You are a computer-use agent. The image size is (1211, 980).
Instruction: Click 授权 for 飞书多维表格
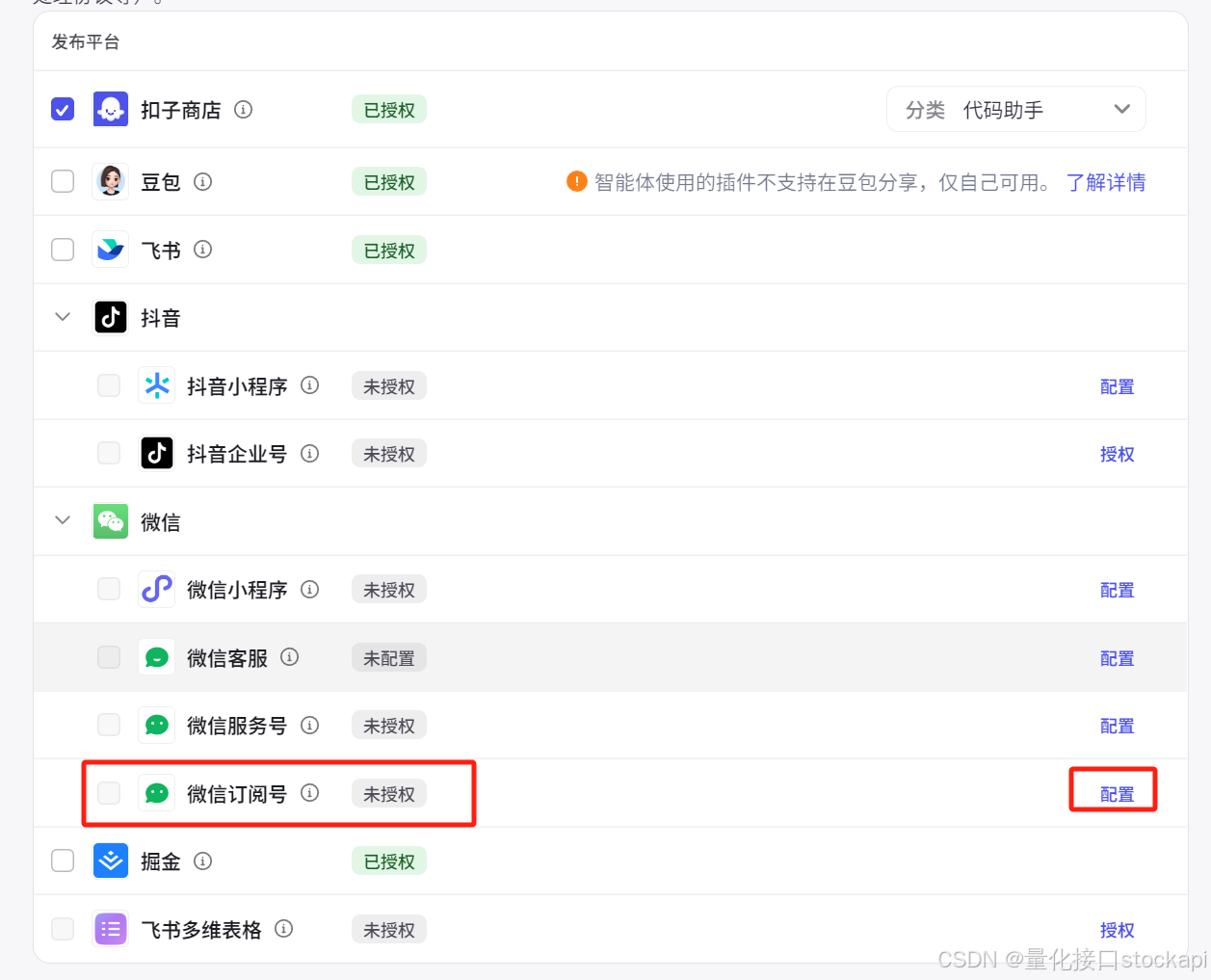(x=1117, y=930)
